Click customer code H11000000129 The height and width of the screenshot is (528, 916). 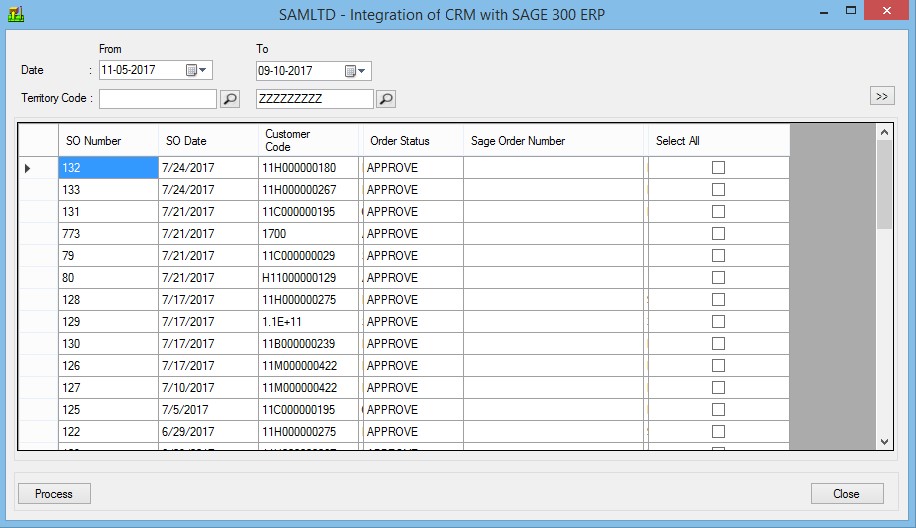point(308,277)
